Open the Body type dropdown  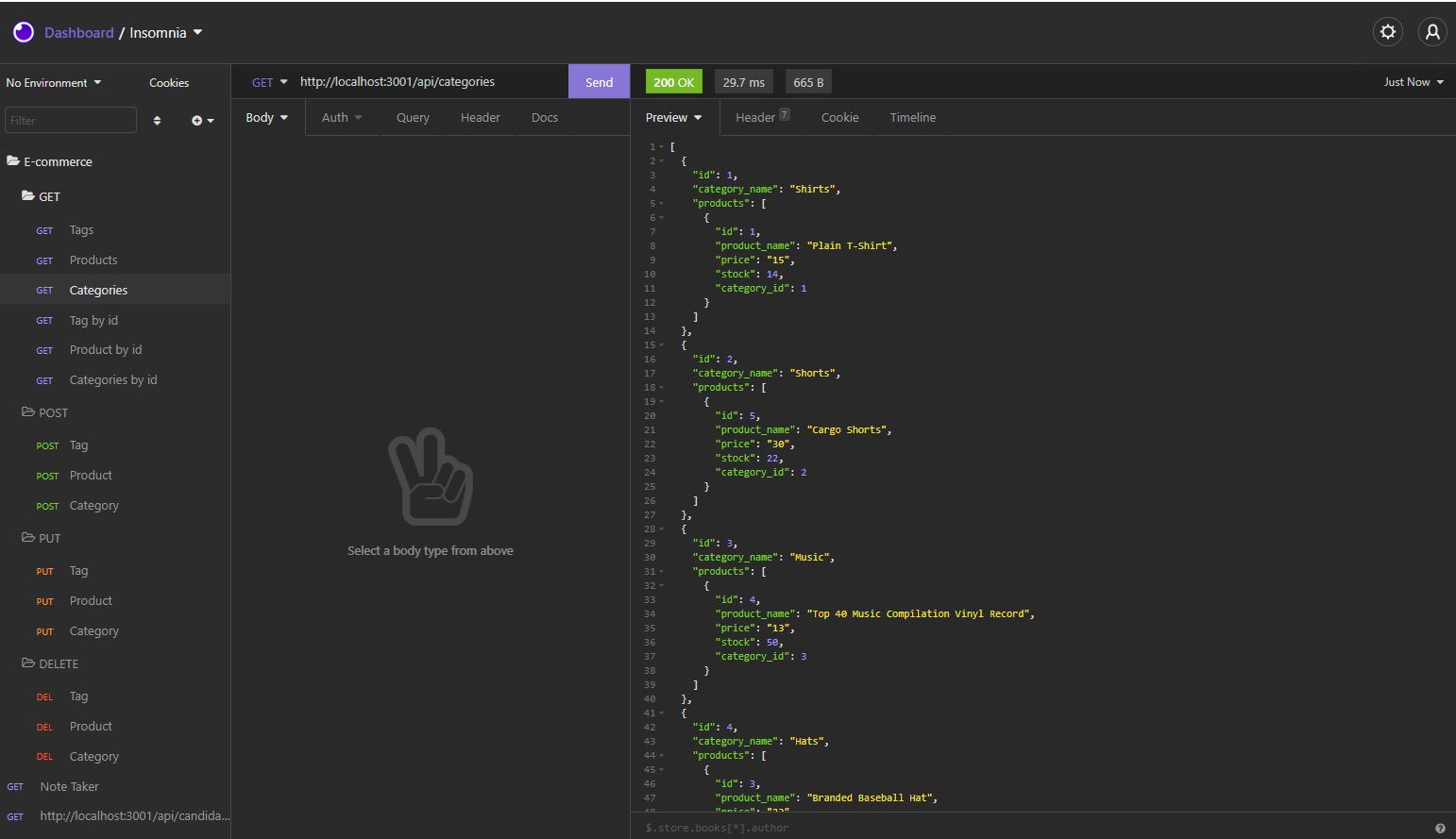point(265,117)
